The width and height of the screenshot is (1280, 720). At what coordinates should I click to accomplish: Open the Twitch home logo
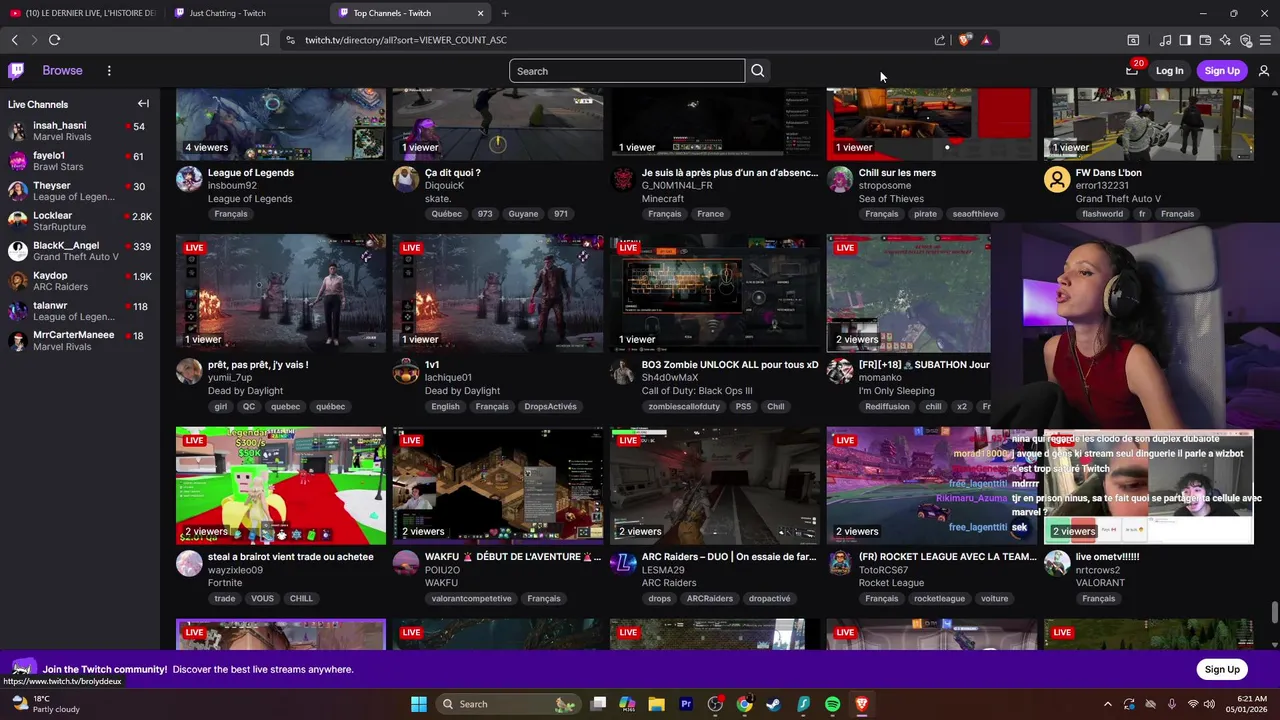coord(16,71)
